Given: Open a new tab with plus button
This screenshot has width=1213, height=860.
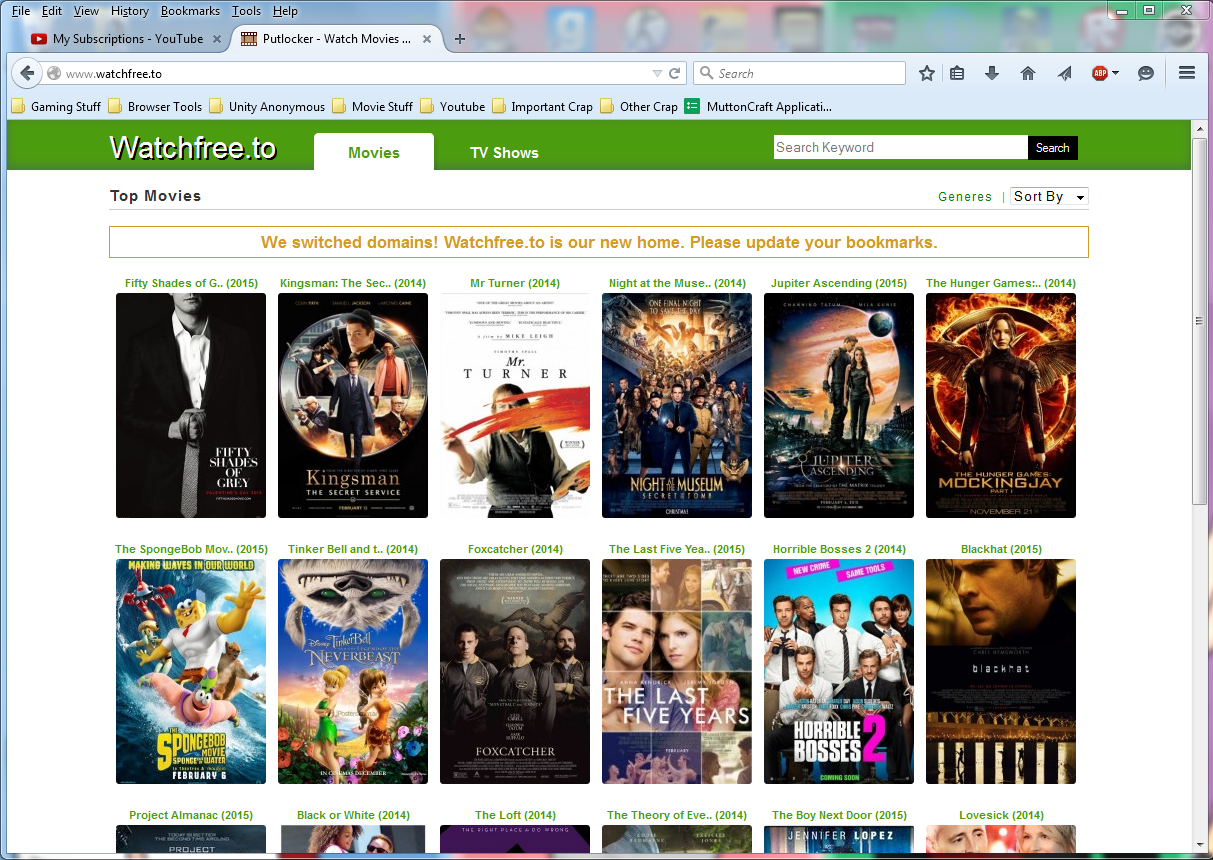Looking at the screenshot, I should [x=460, y=39].
